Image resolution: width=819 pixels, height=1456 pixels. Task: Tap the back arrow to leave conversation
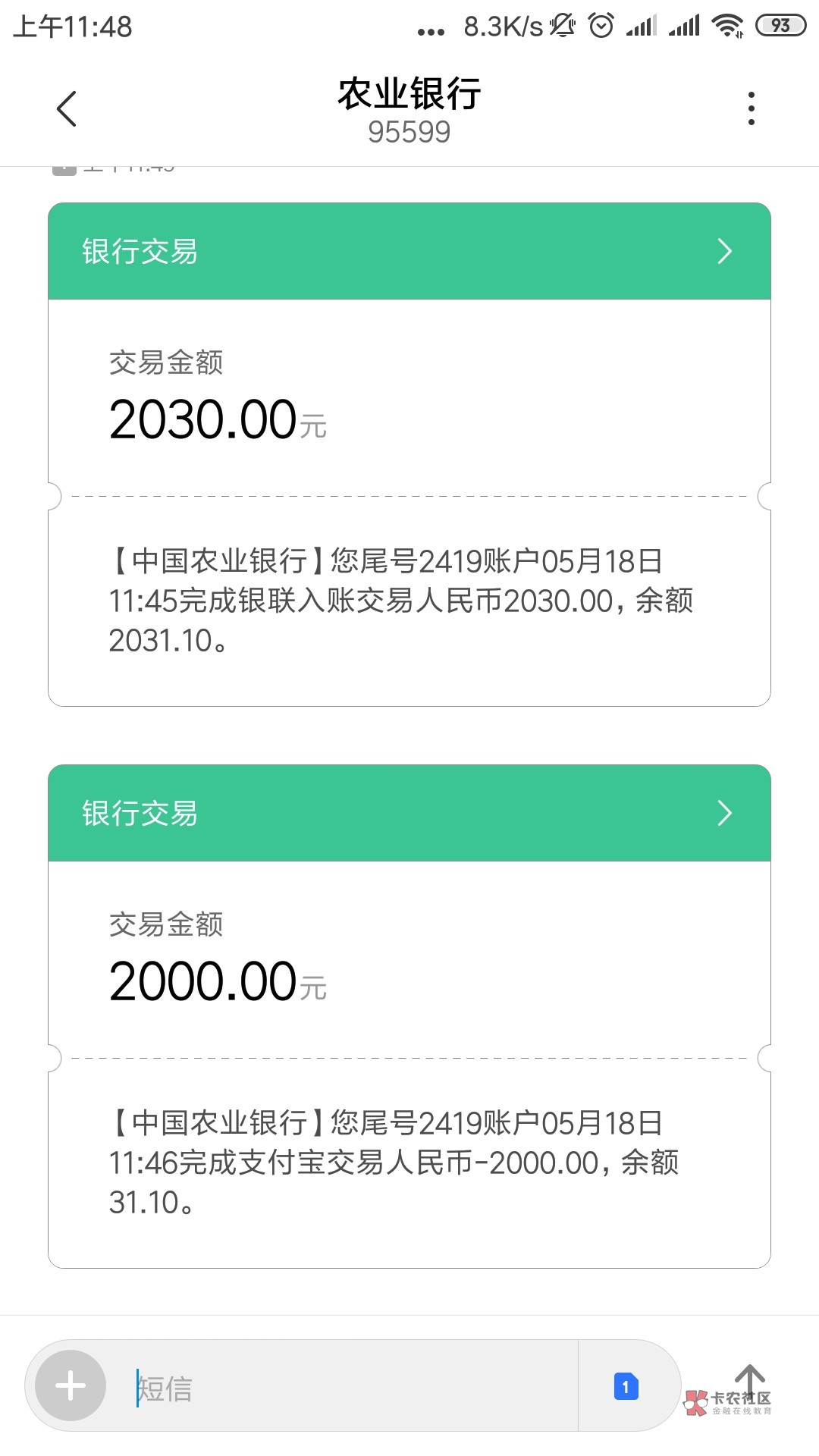coord(67,109)
